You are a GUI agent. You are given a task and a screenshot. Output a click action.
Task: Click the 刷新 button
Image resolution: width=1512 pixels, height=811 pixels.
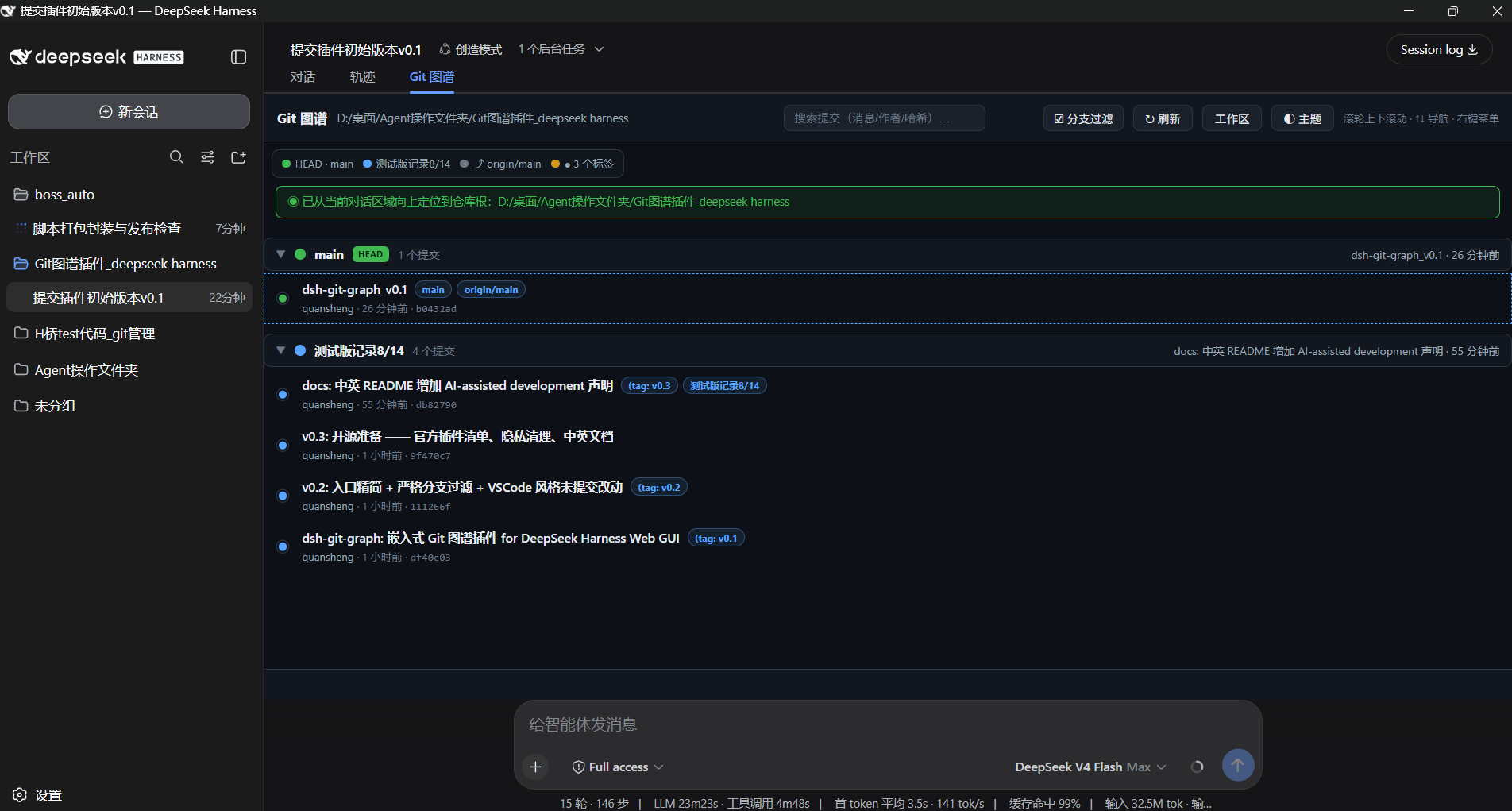[x=1163, y=118]
